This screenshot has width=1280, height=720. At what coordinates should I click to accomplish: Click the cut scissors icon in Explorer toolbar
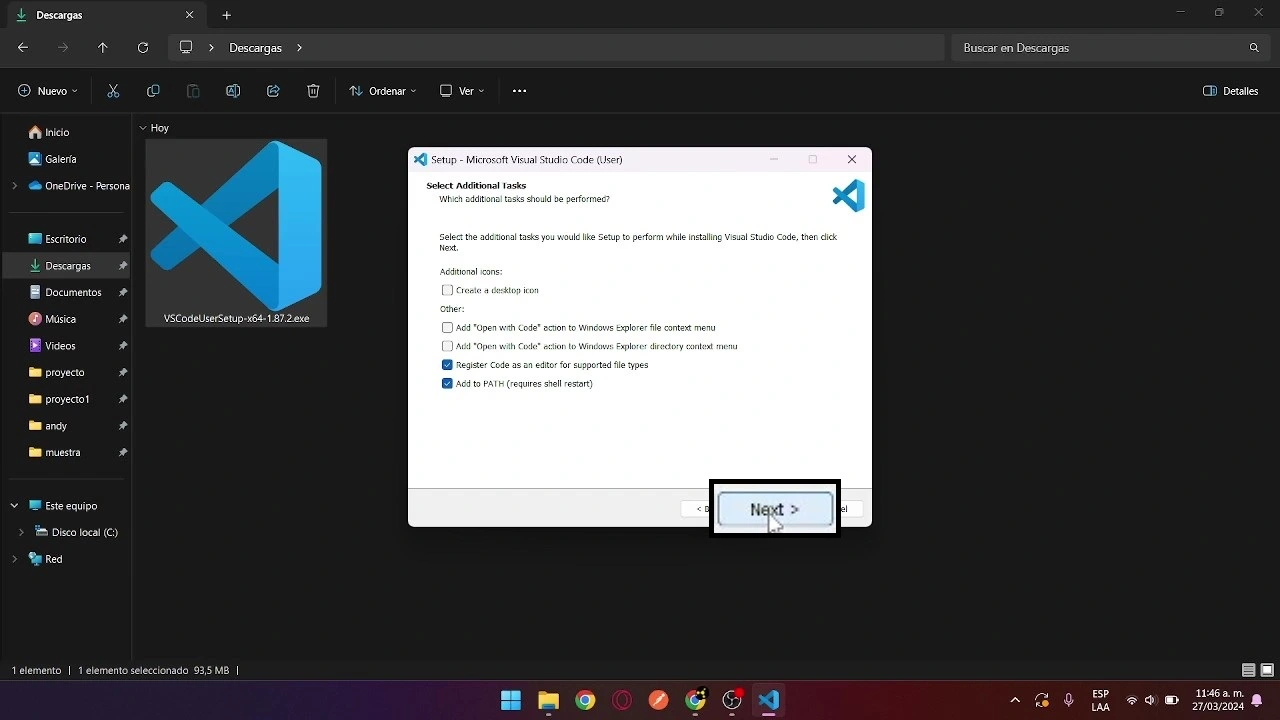(x=113, y=91)
